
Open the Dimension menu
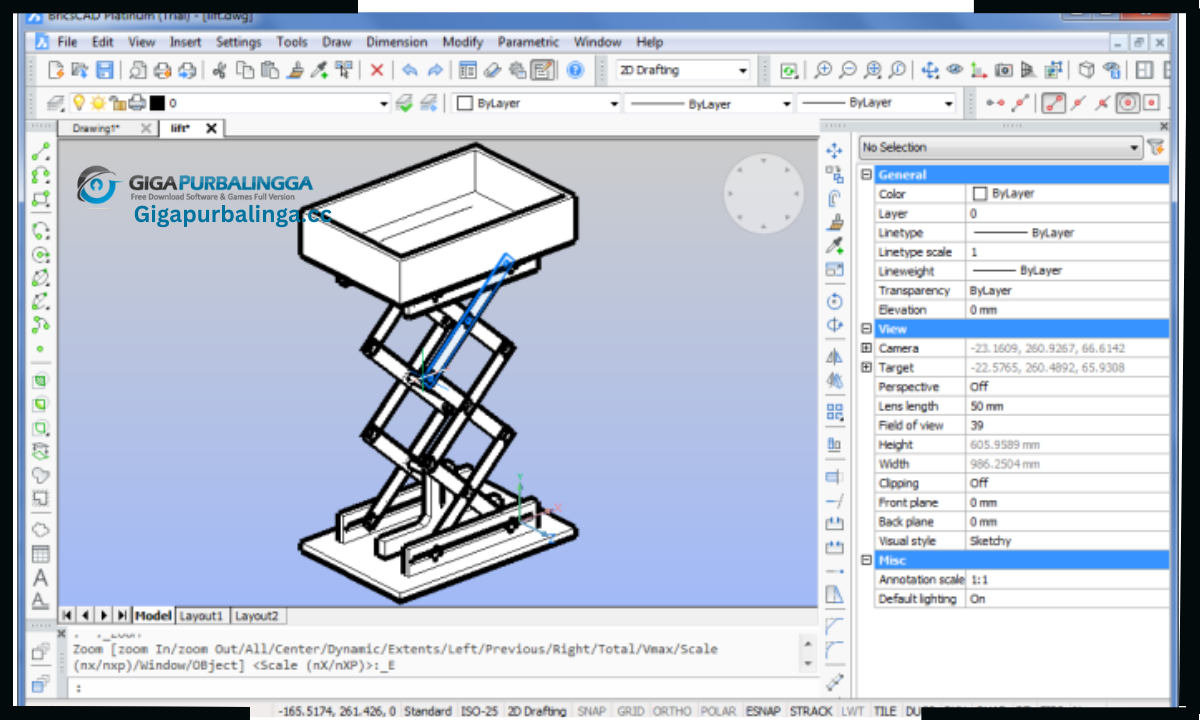(396, 42)
